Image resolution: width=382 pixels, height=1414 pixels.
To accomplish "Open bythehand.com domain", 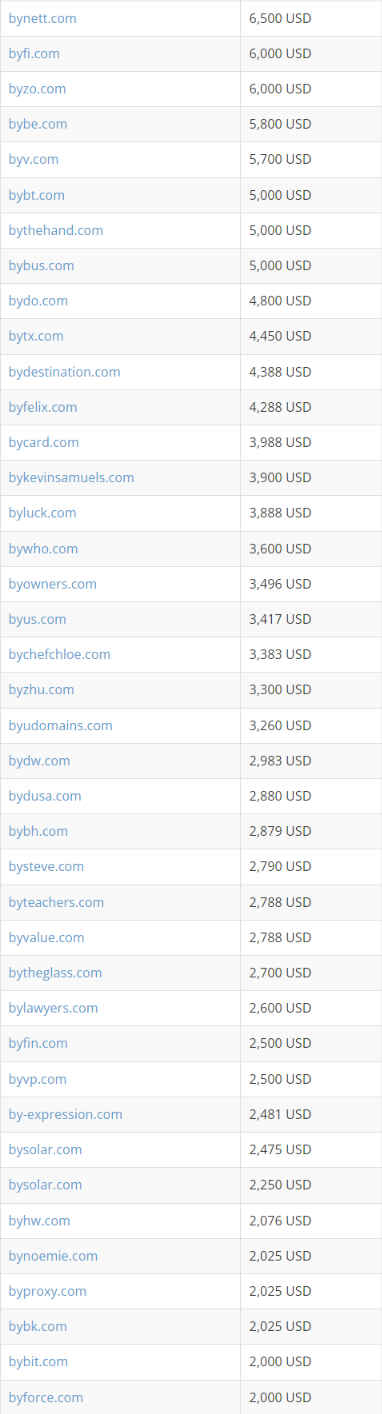I will point(56,230).
